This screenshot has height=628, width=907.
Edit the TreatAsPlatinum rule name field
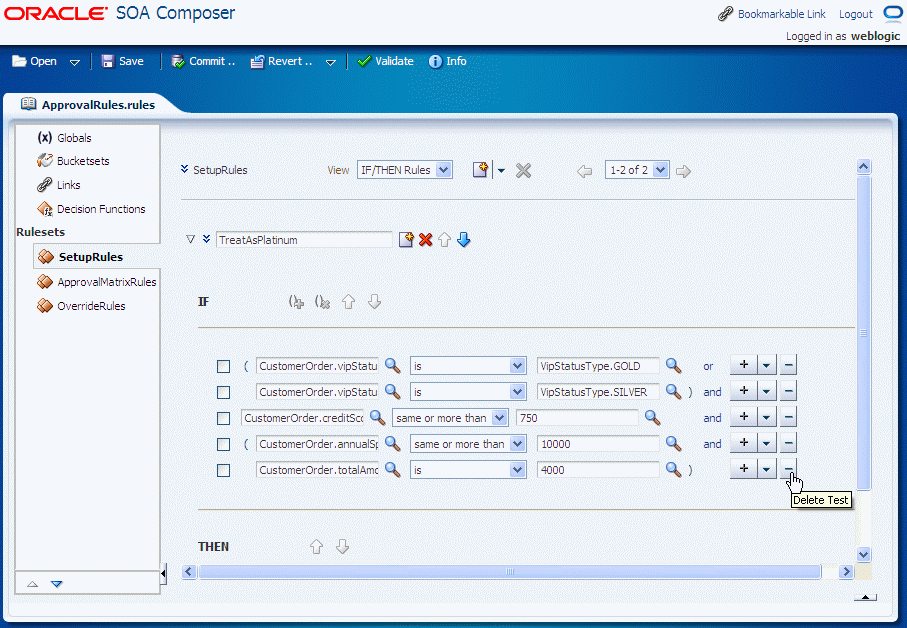[x=304, y=240]
